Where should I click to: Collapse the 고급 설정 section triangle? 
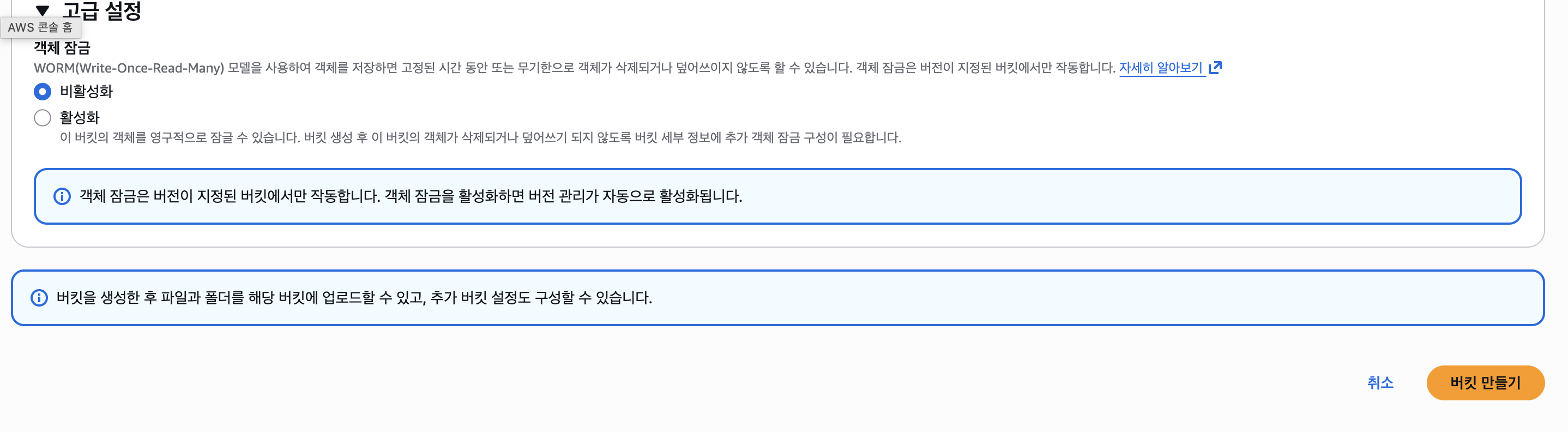(x=42, y=10)
